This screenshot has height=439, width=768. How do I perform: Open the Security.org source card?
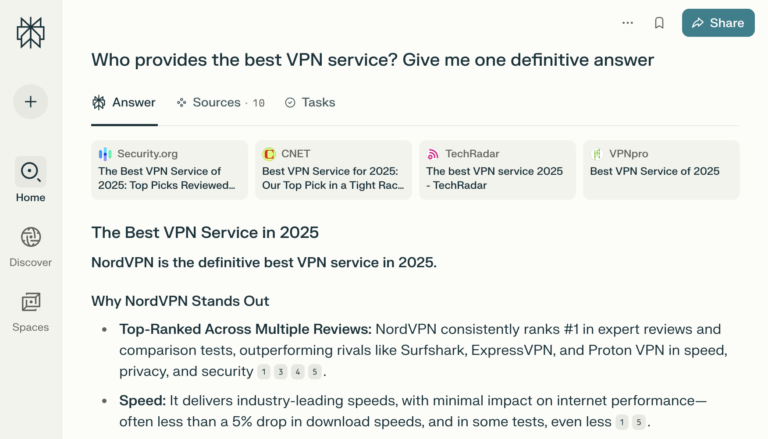coord(169,170)
